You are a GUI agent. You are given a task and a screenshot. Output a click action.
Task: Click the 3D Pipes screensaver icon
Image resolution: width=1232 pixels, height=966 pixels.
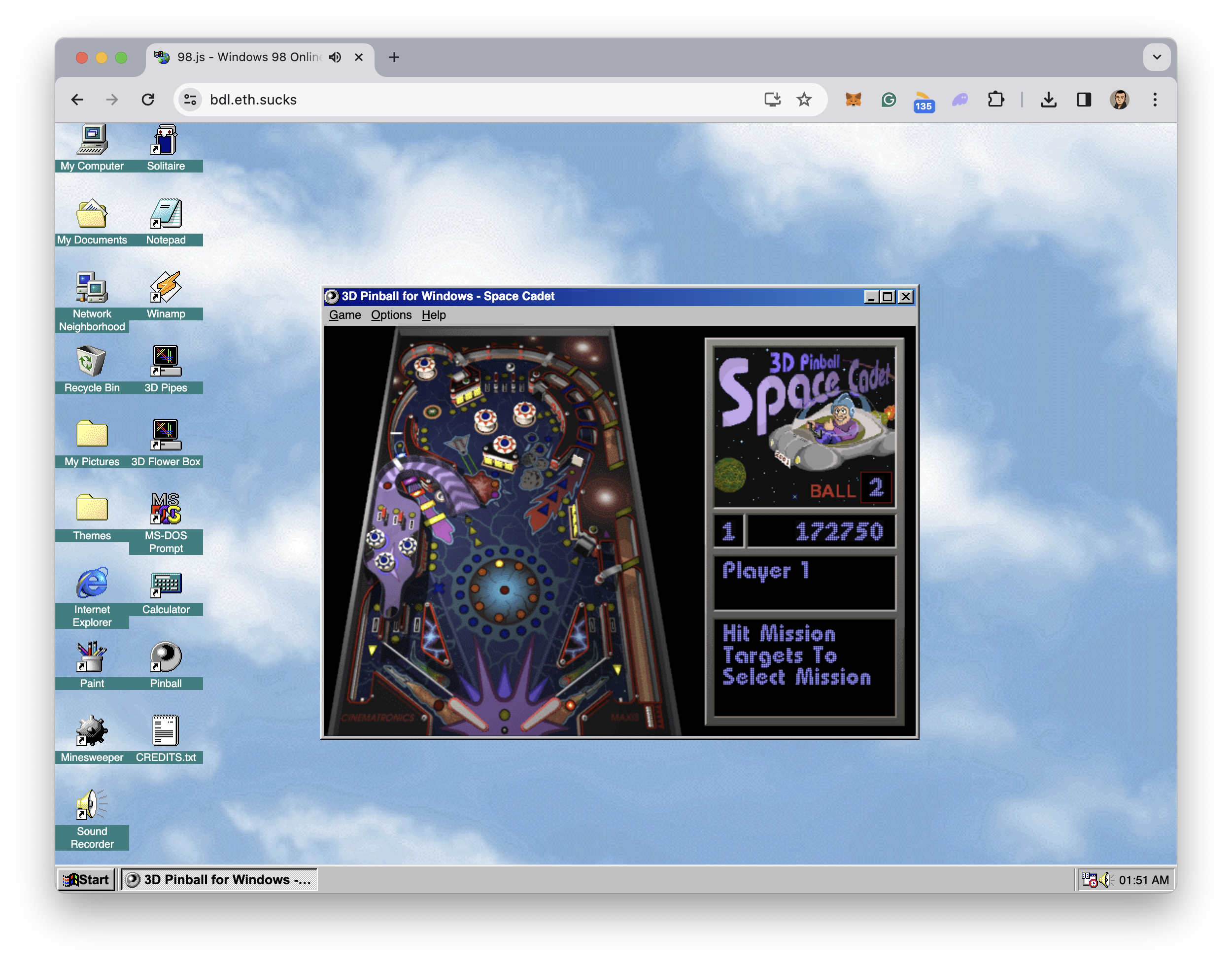pyautogui.click(x=166, y=362)
